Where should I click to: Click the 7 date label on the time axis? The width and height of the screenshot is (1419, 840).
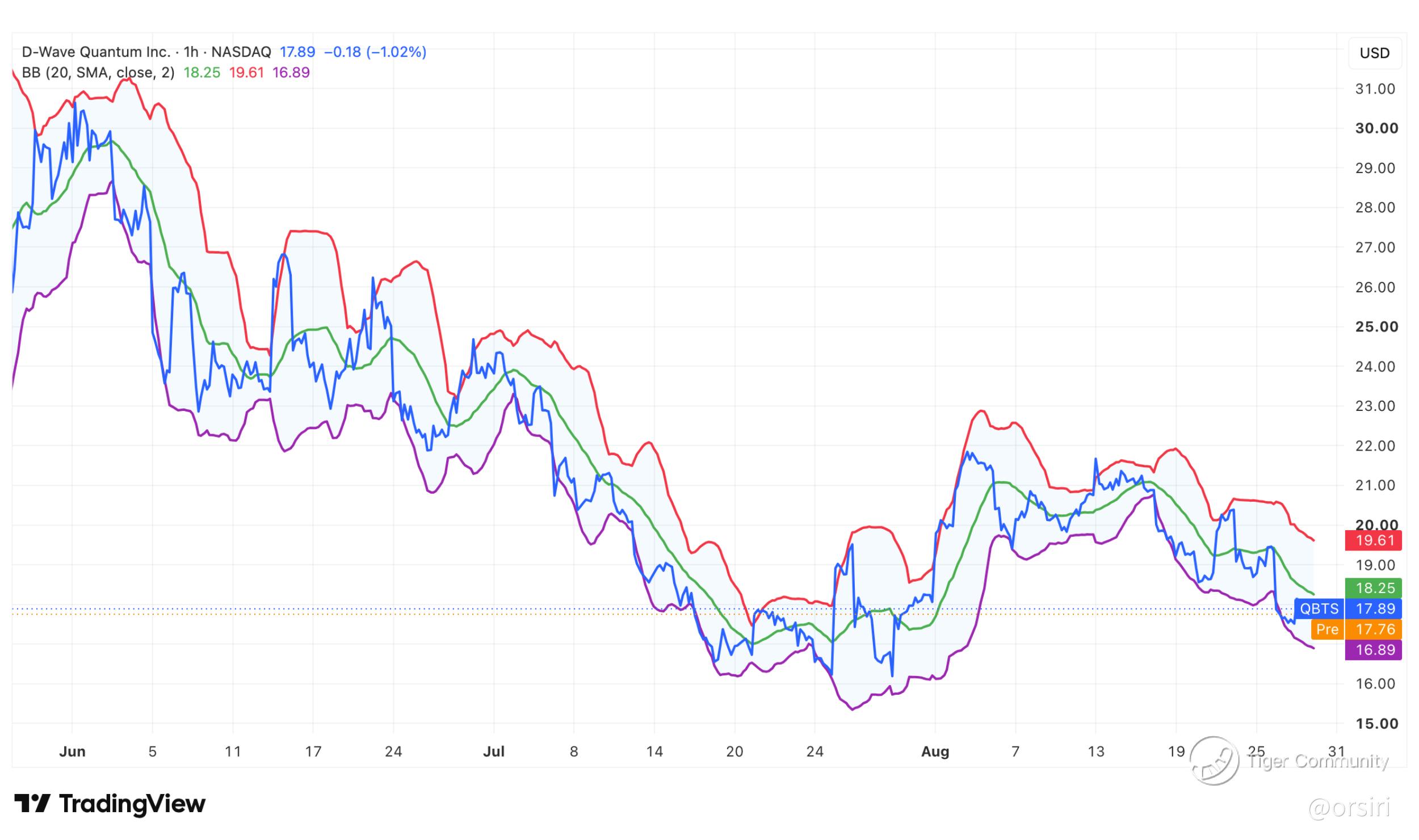(x=1015, y=752)
